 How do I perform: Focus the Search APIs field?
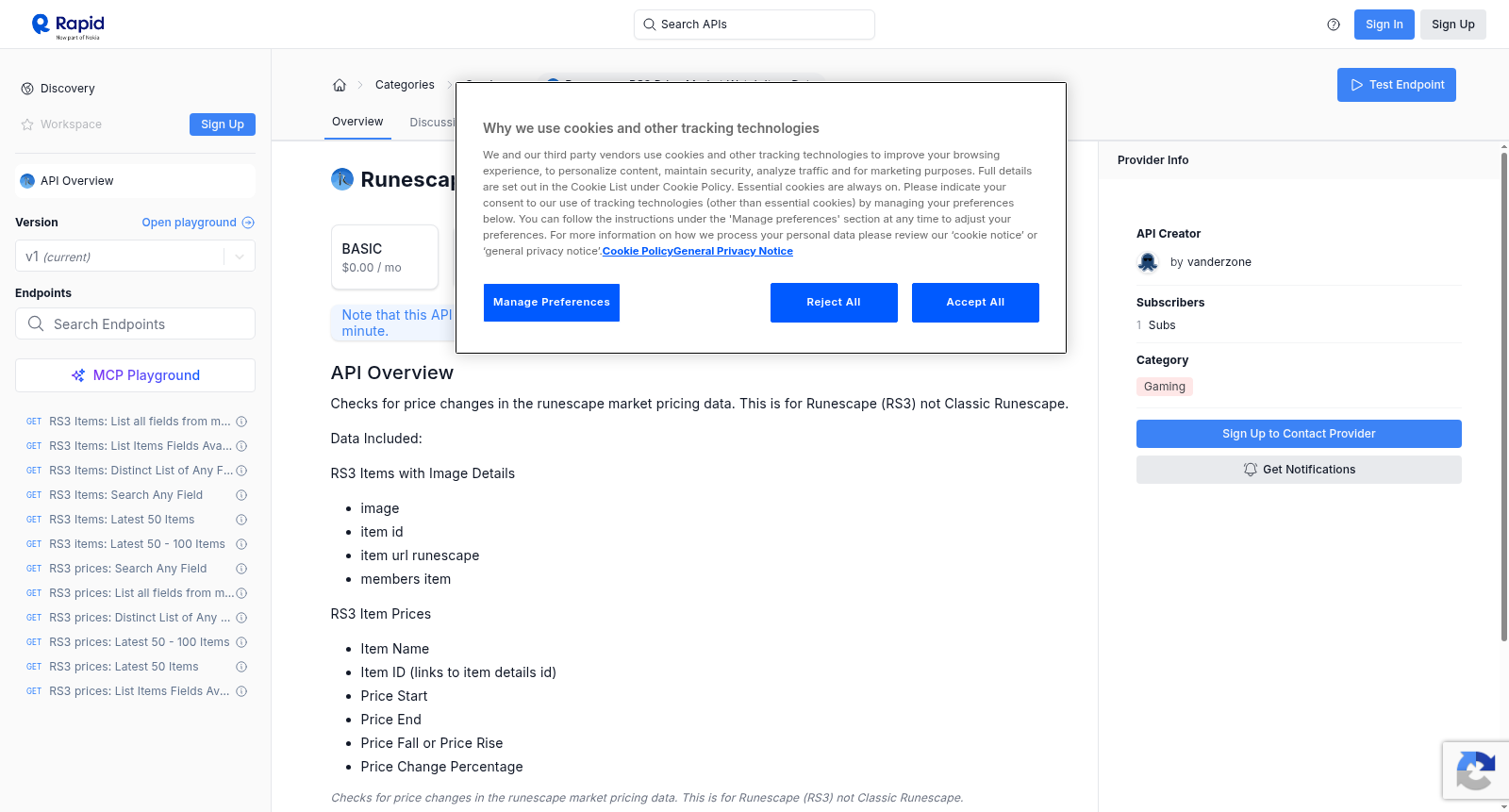(x=754, y=25)
